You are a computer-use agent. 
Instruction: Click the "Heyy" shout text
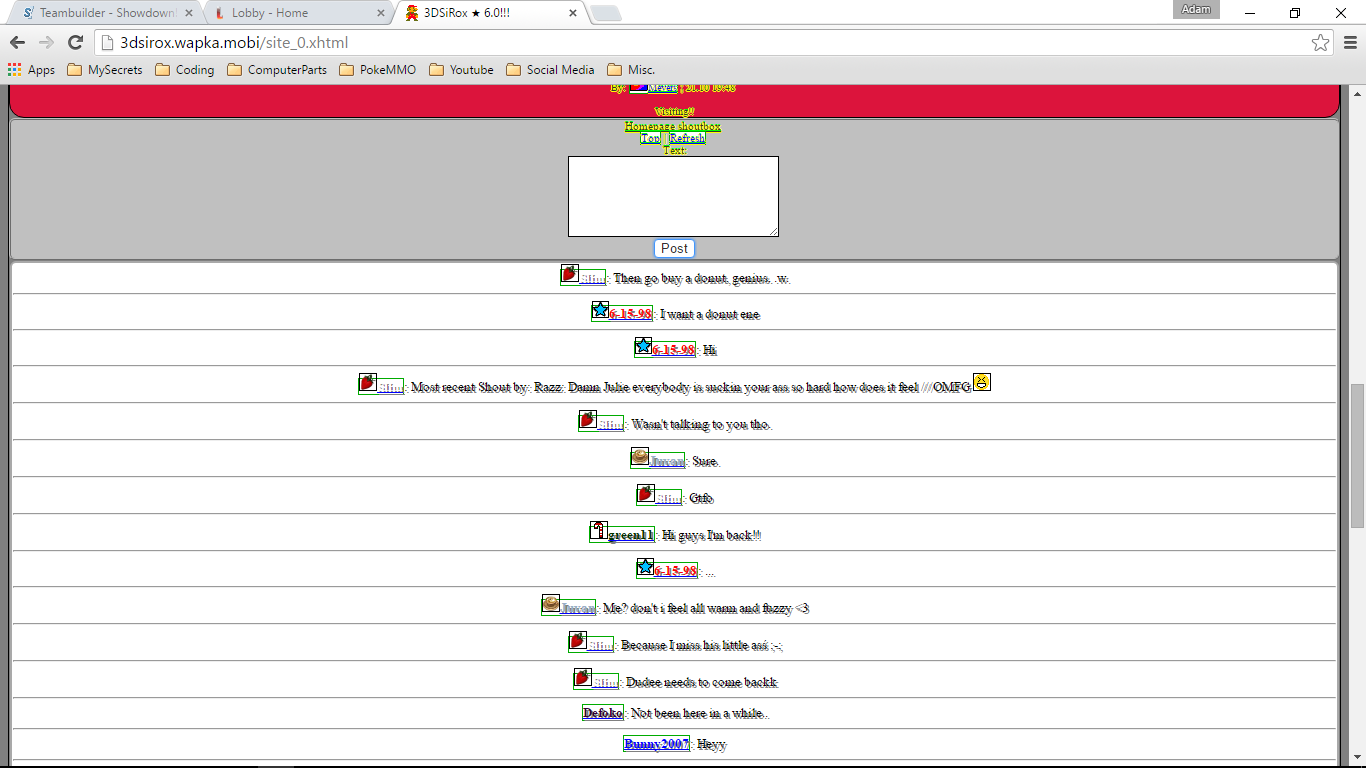[x=712, y=744]
